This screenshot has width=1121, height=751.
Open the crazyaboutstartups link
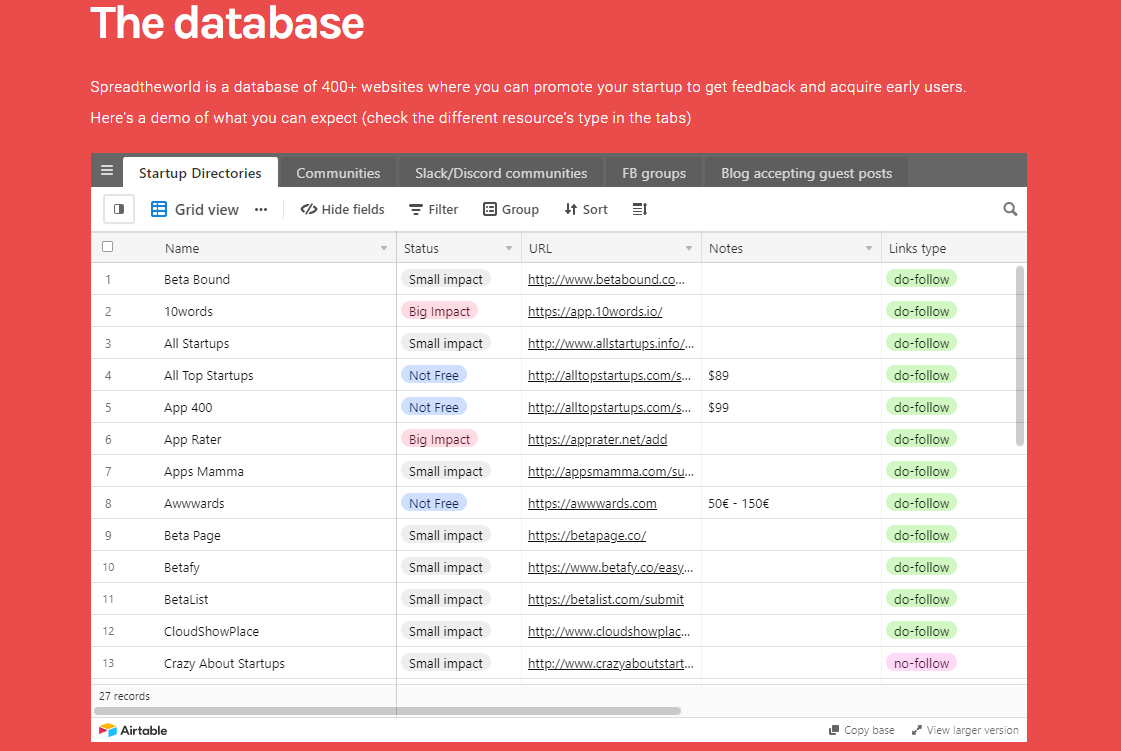tap(611, 664)
